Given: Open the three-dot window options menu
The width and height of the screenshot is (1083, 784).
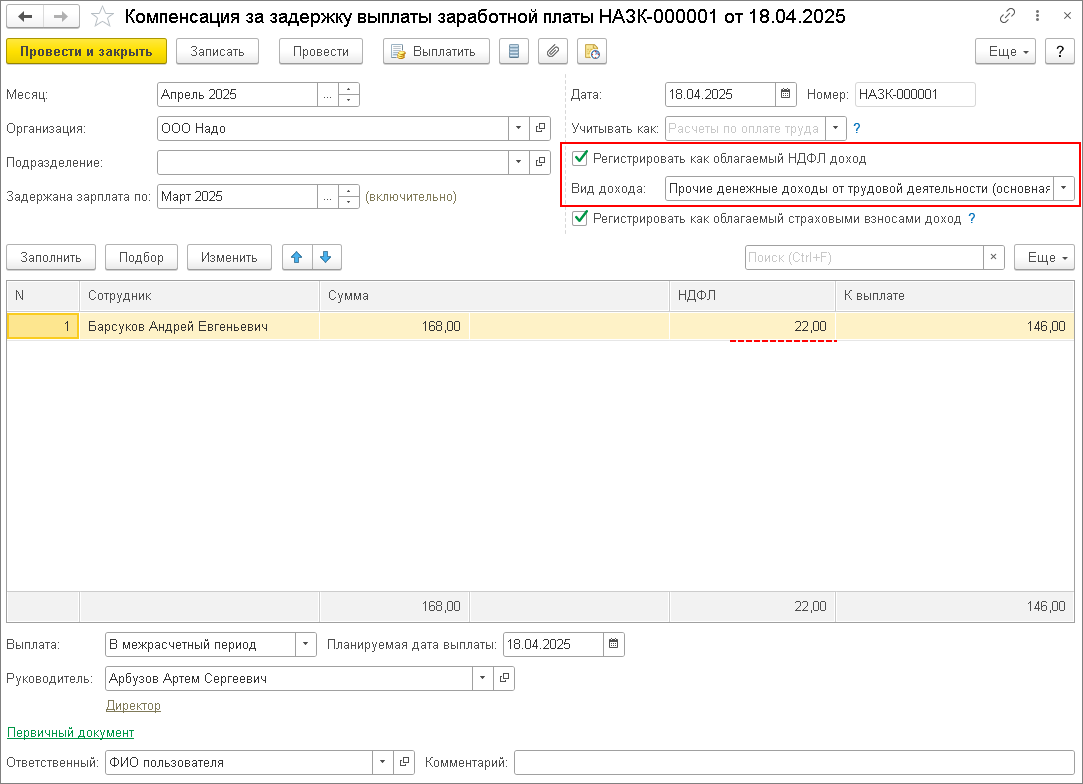Looking at the screenshot, I should pos(1037,15).
